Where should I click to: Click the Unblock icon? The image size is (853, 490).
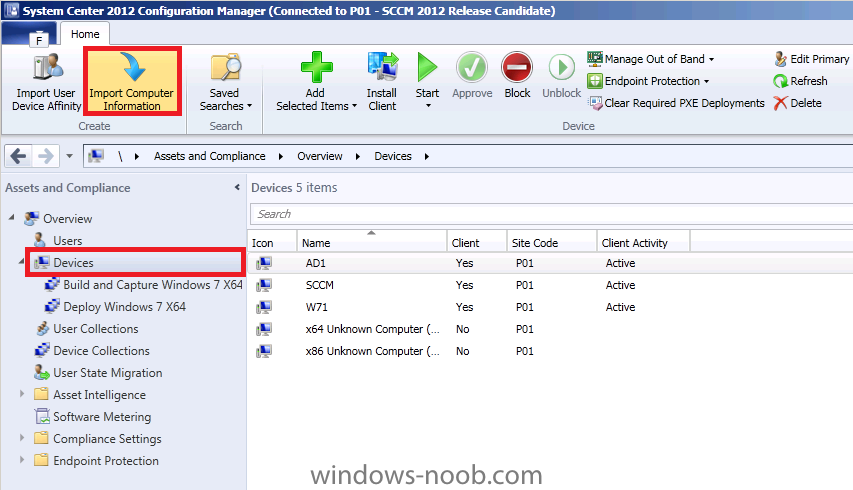[x=561, y=67]
